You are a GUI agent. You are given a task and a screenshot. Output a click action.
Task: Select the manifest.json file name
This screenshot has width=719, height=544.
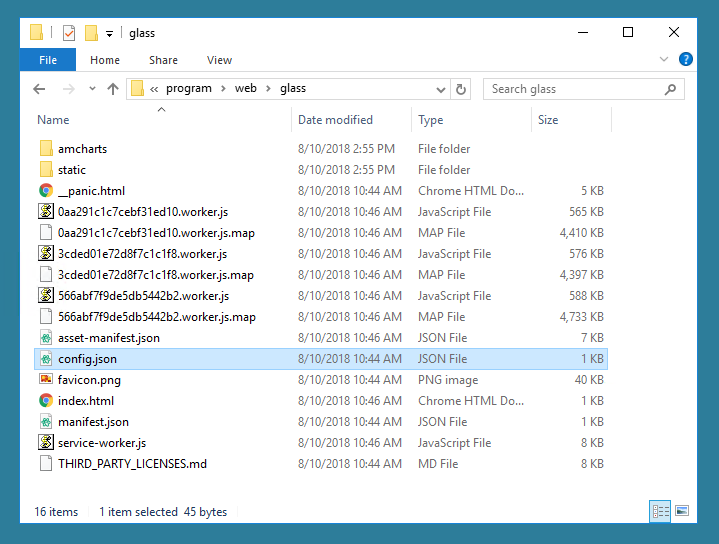click(93, 422)
